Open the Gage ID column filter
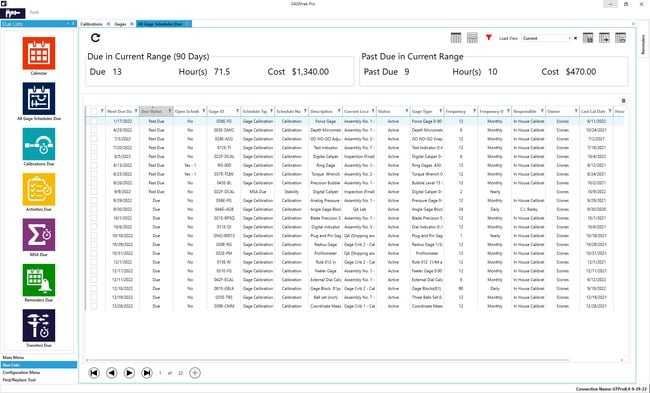This screenshot has height=393, width=650. coord(238,111)
